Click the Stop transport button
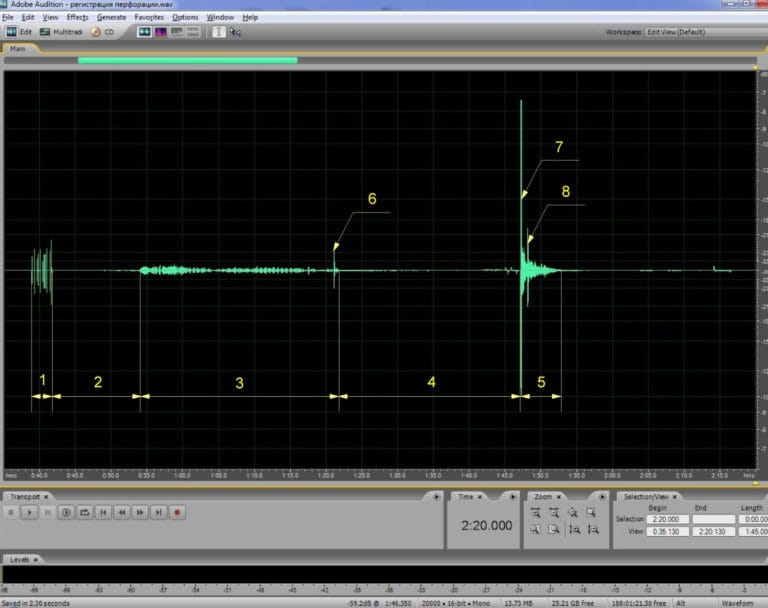 click(x=11, y=512)
